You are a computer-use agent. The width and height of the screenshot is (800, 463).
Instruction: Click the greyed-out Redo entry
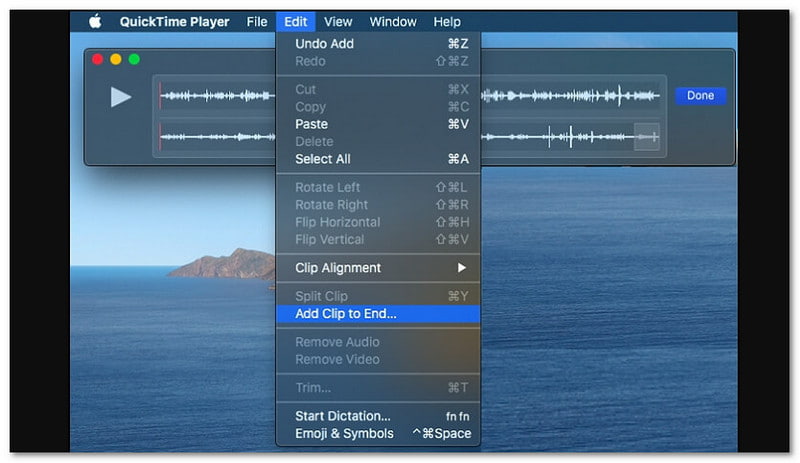pos(378,61)
